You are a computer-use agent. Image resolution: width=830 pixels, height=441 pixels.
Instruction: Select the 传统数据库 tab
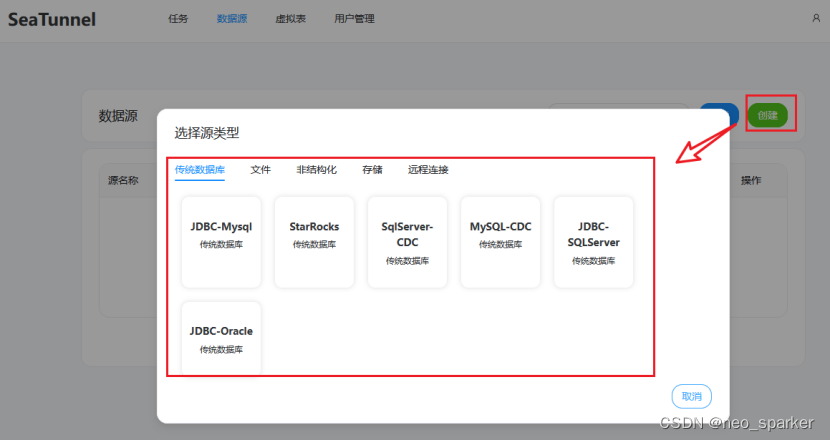(x=200, y=170)
